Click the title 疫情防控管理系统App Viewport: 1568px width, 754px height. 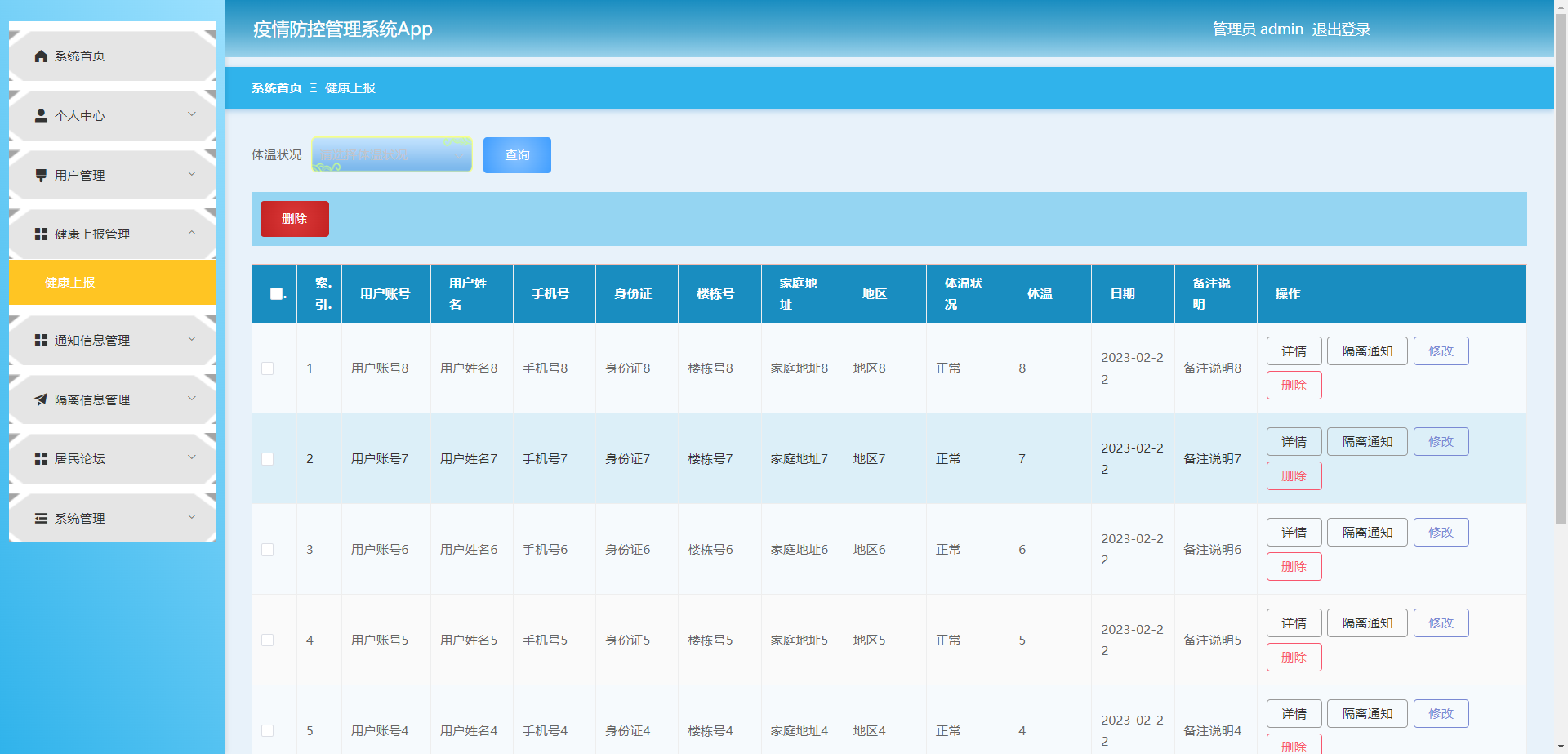343,29
